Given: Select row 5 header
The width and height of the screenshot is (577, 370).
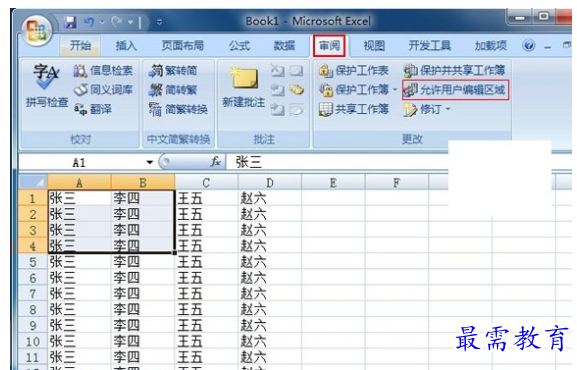Looking at the screenshot, I should pos(33,262).
